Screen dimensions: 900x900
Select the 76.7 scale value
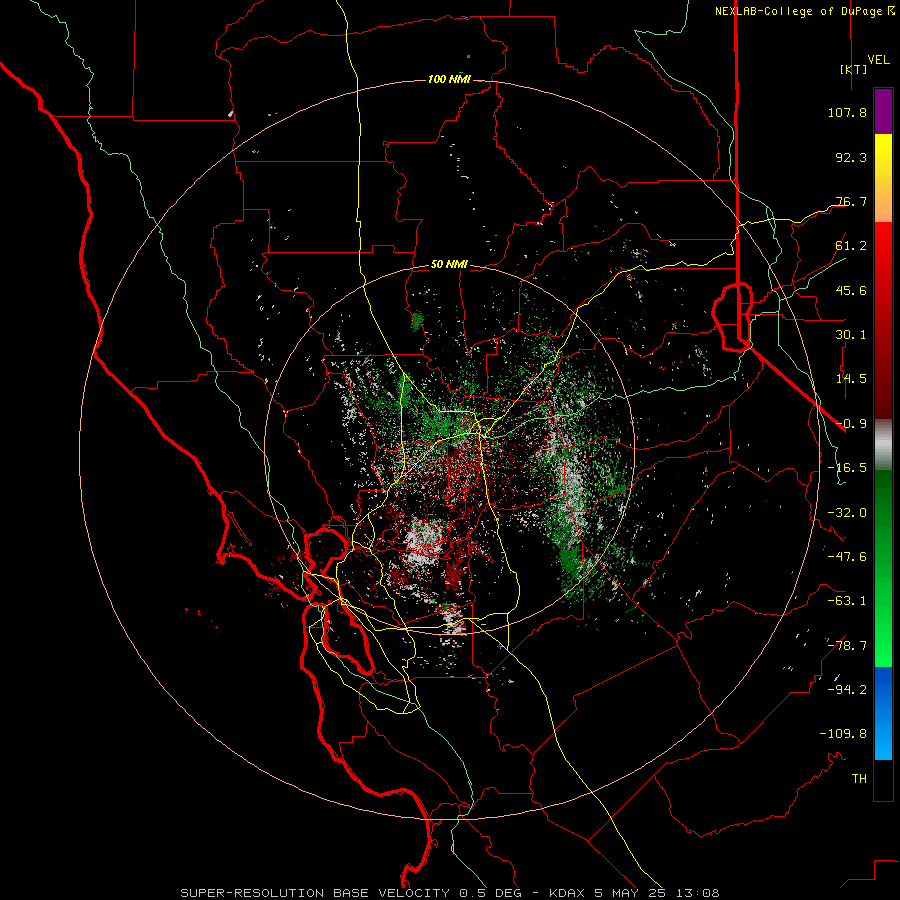click(851, 201)
